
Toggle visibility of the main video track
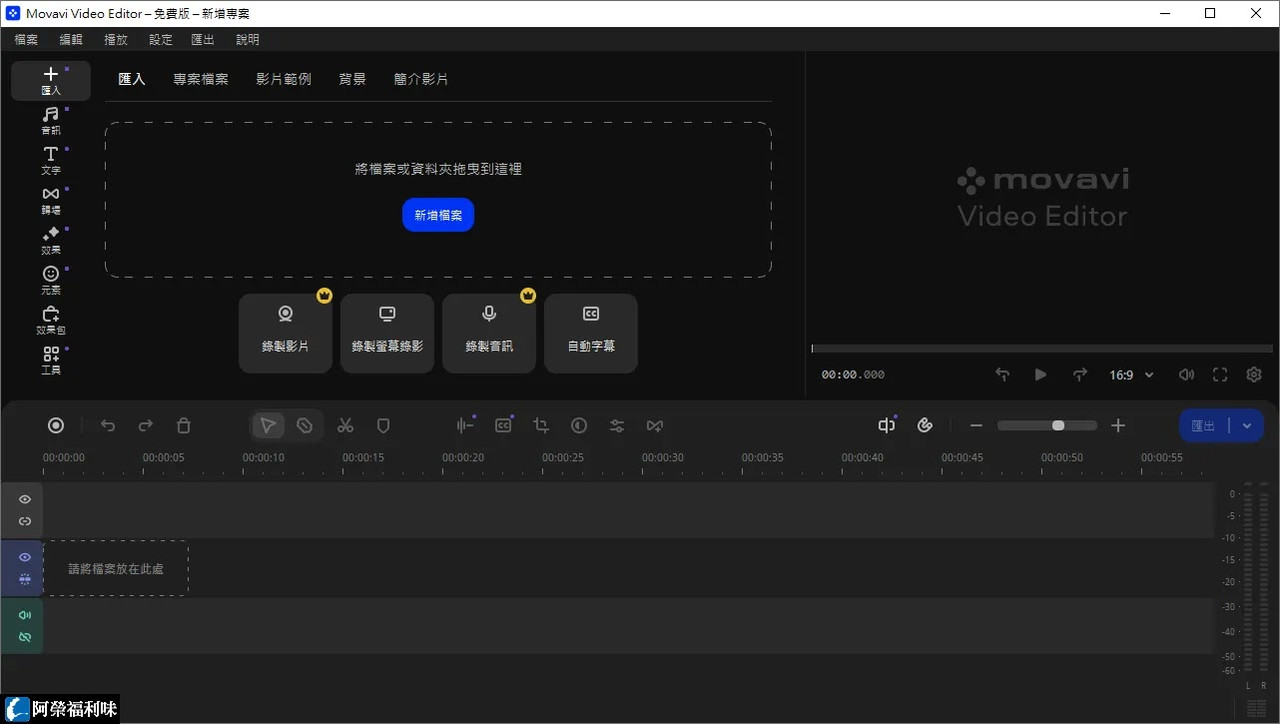[x=25, y=557]
